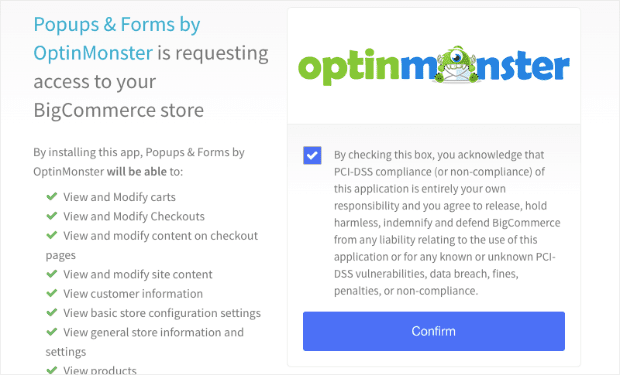Click the View and Modify carts permission text
The height and width of the screenshot is (375, 620).
pyautogui.click(x=119, y=197)
